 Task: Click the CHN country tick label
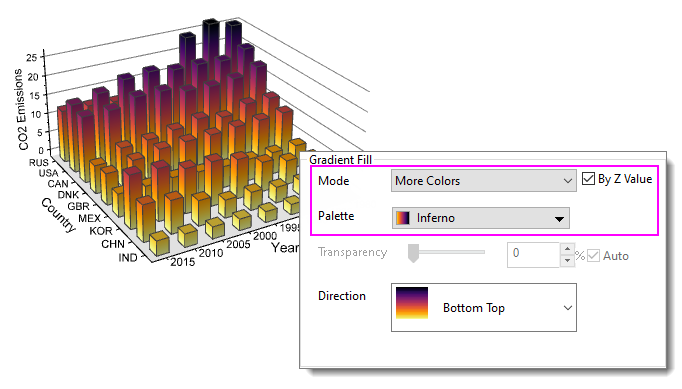coord(113,244)
